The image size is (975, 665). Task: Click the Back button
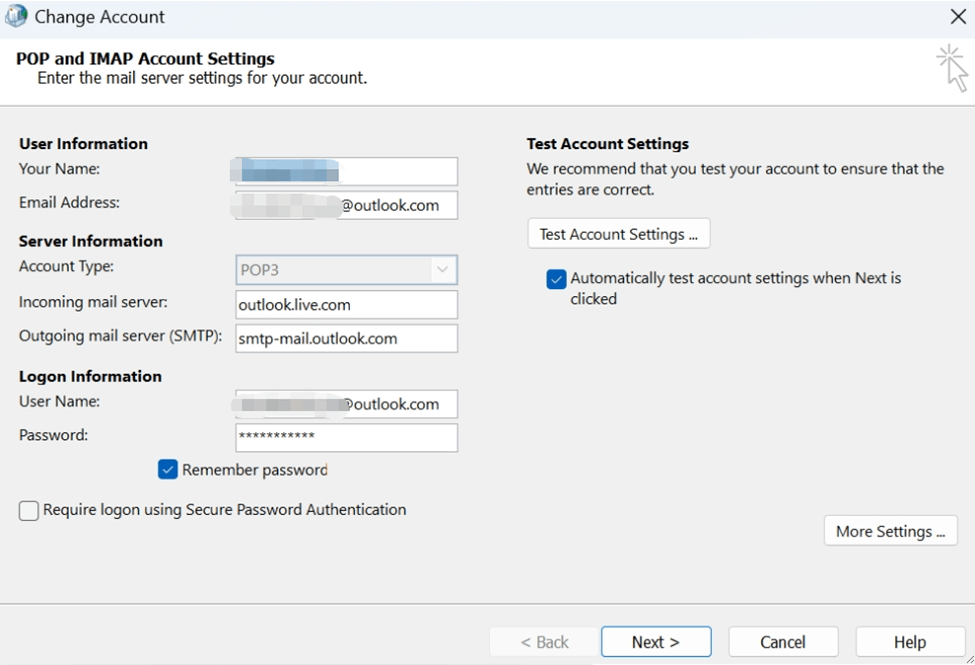544,642
